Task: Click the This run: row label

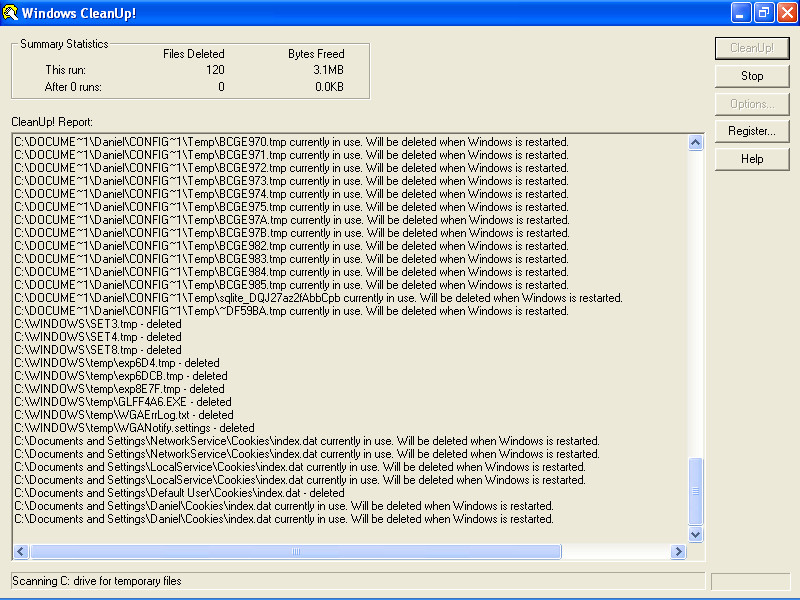Action: (x=65, y=70)
